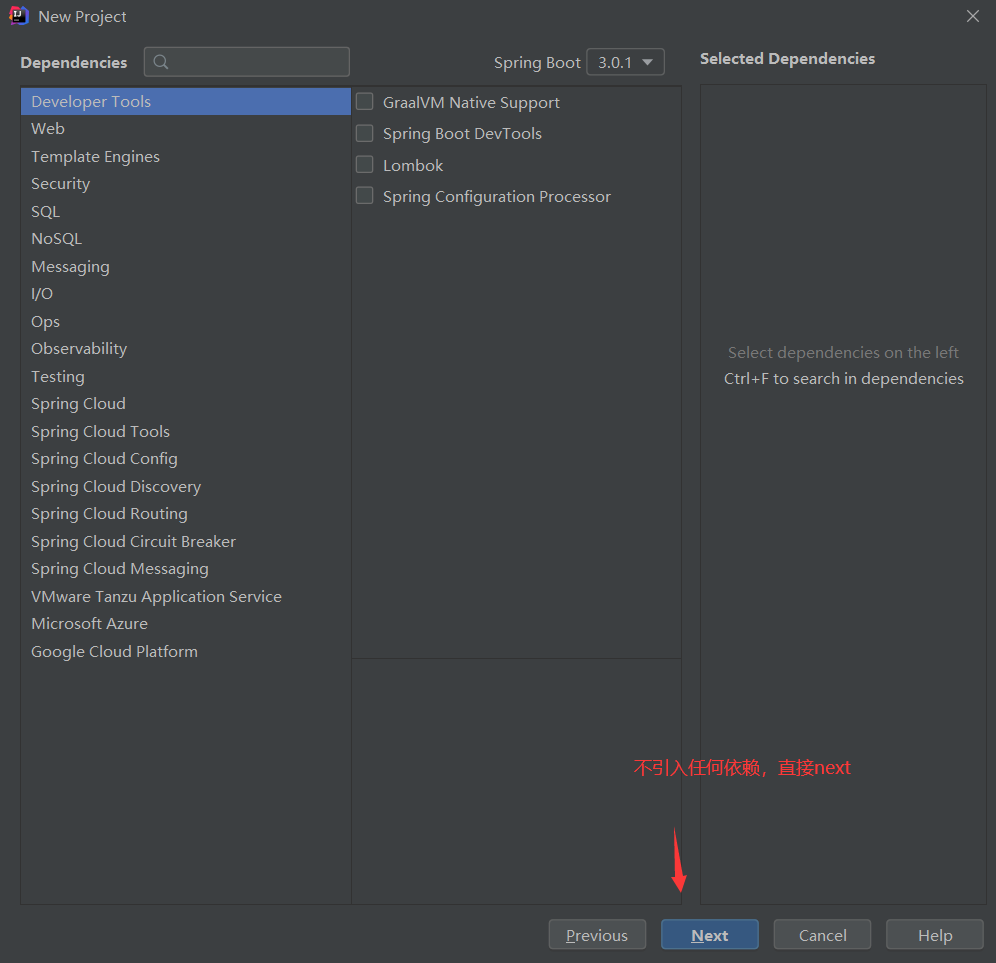Open the Spring Boot version dropdown
Screen dimensions: 996x963
pos(625,62)
